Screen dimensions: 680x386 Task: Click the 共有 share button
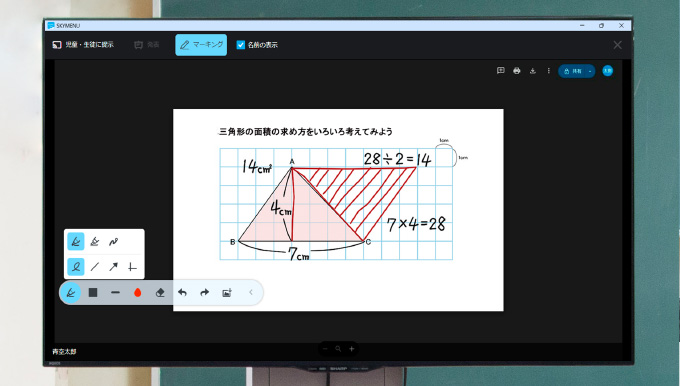click(572, 71)
